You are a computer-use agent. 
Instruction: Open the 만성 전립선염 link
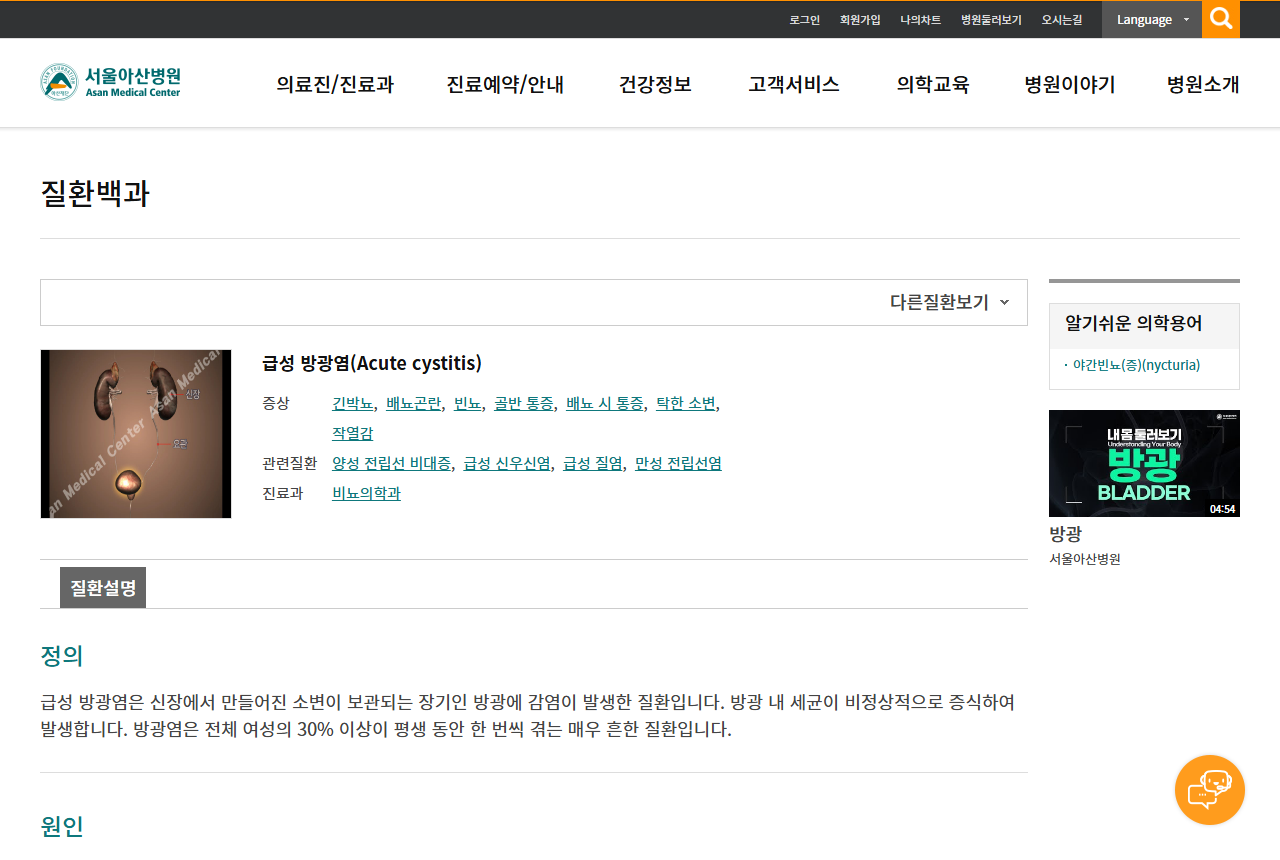point(678,464)
